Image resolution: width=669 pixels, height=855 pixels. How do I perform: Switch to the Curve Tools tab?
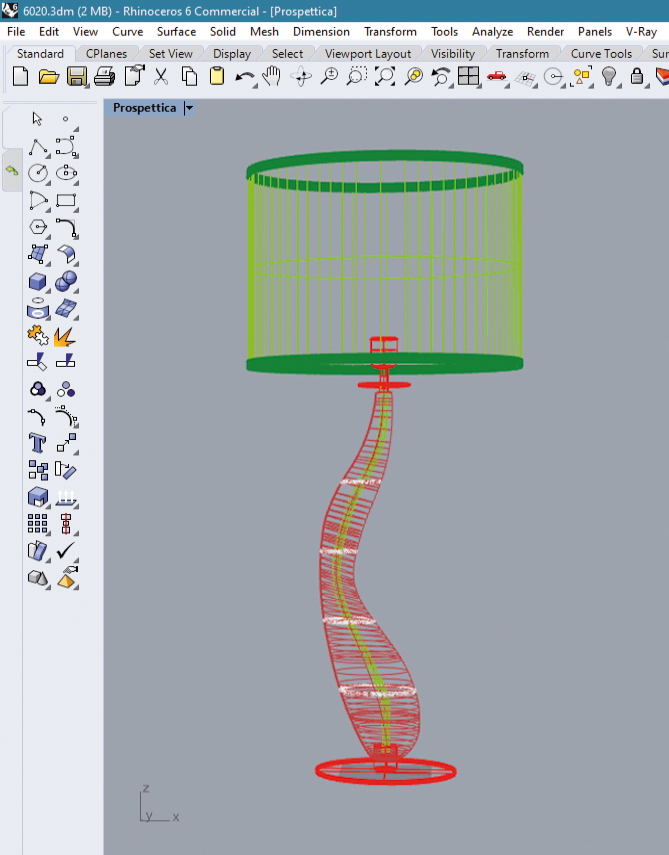click(x=601, y=54)
